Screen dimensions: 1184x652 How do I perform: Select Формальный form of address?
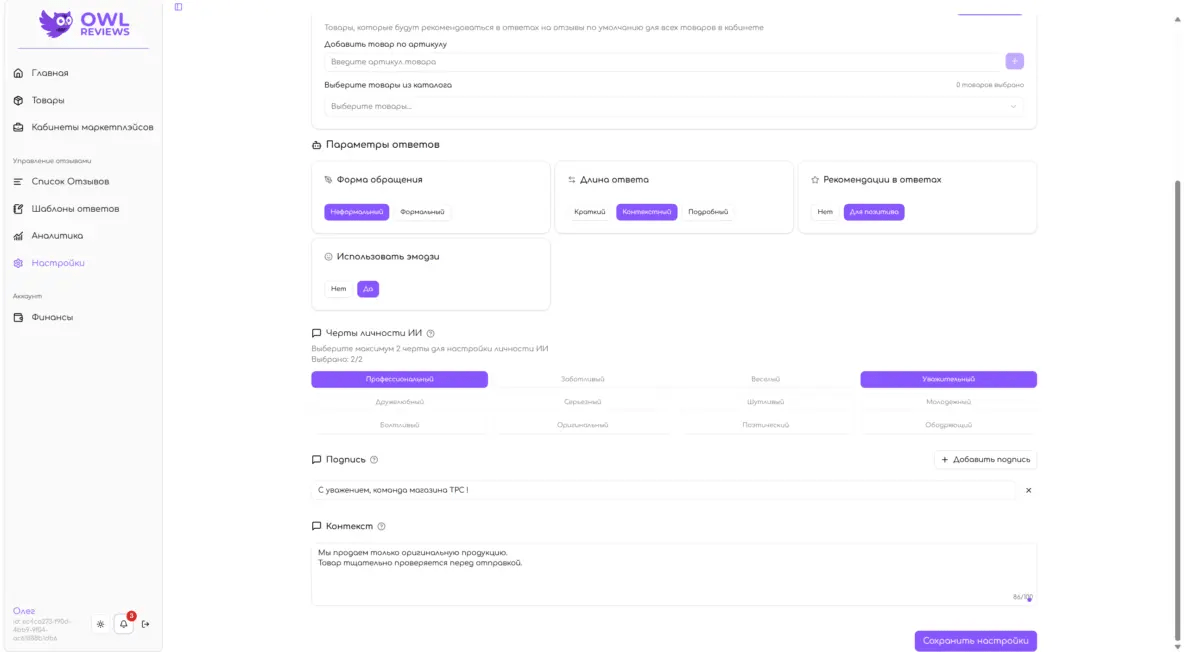421,212
